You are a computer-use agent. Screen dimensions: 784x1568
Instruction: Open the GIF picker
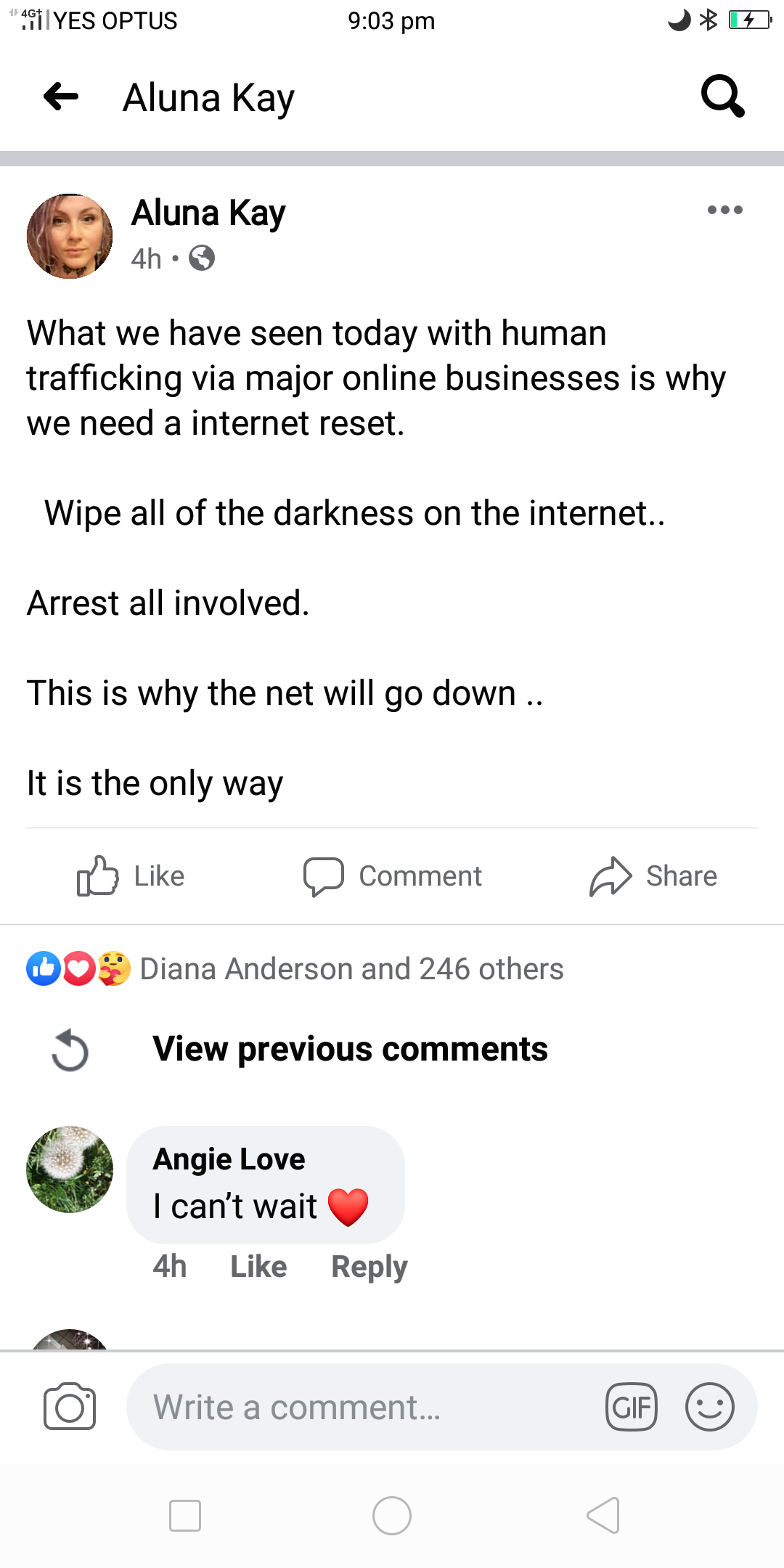click(x=632, y=1408)
